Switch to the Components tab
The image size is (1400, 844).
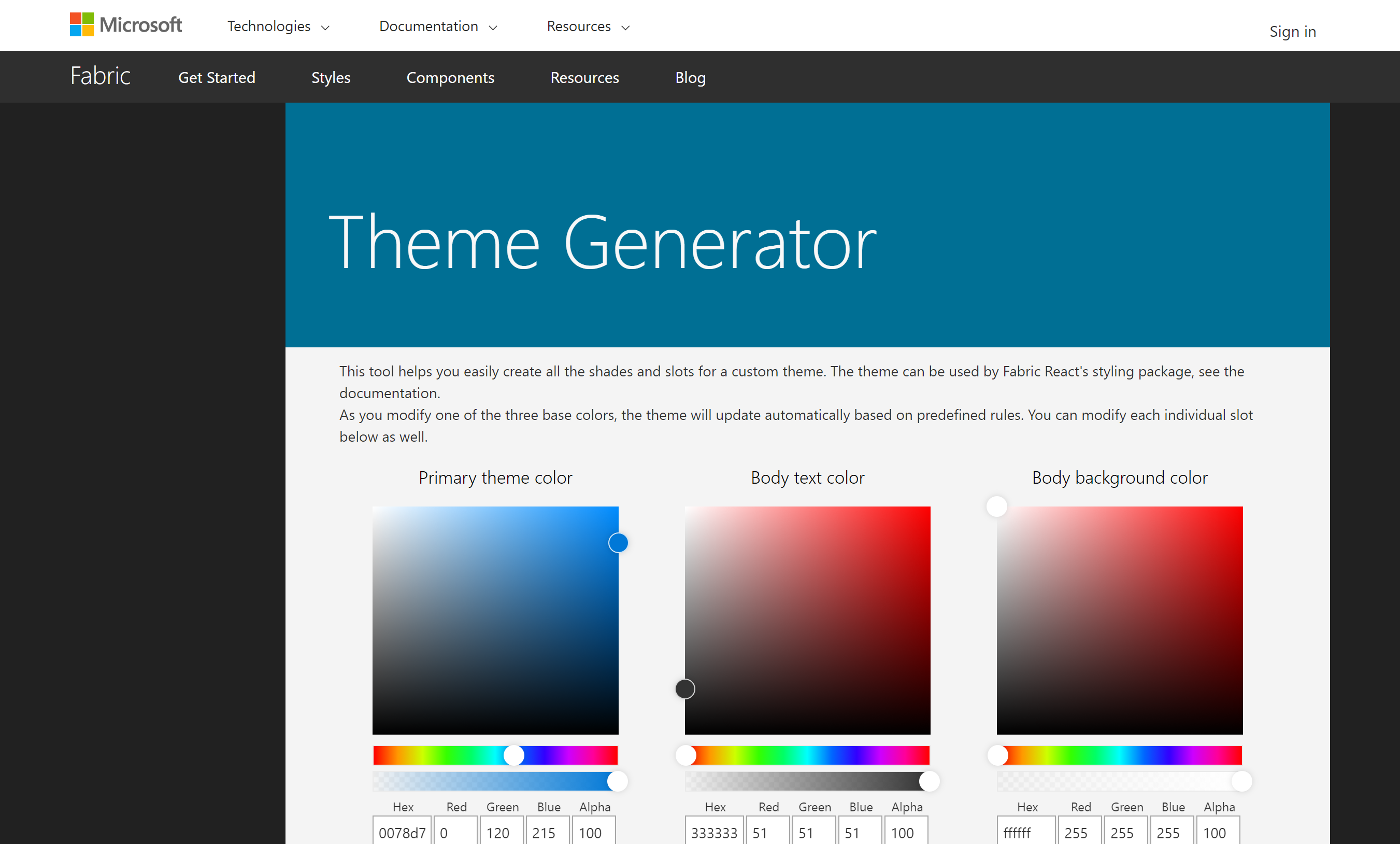pos(450,77)
